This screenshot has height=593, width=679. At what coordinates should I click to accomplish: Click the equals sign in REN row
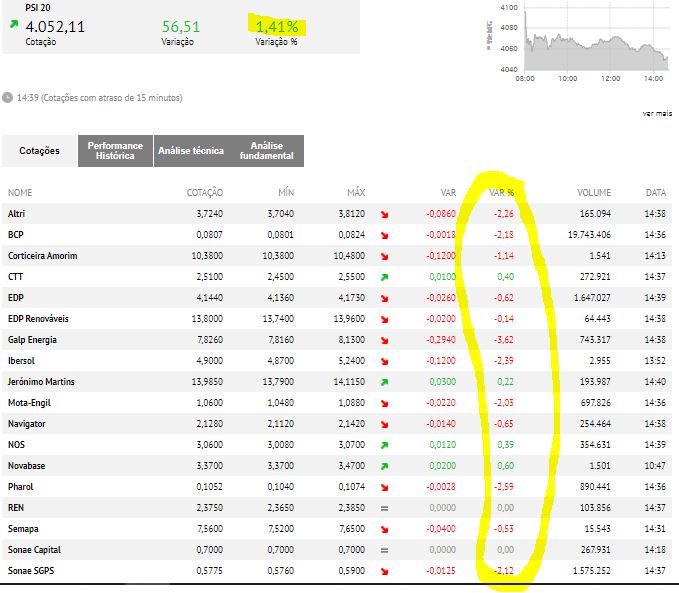(384, 508)
